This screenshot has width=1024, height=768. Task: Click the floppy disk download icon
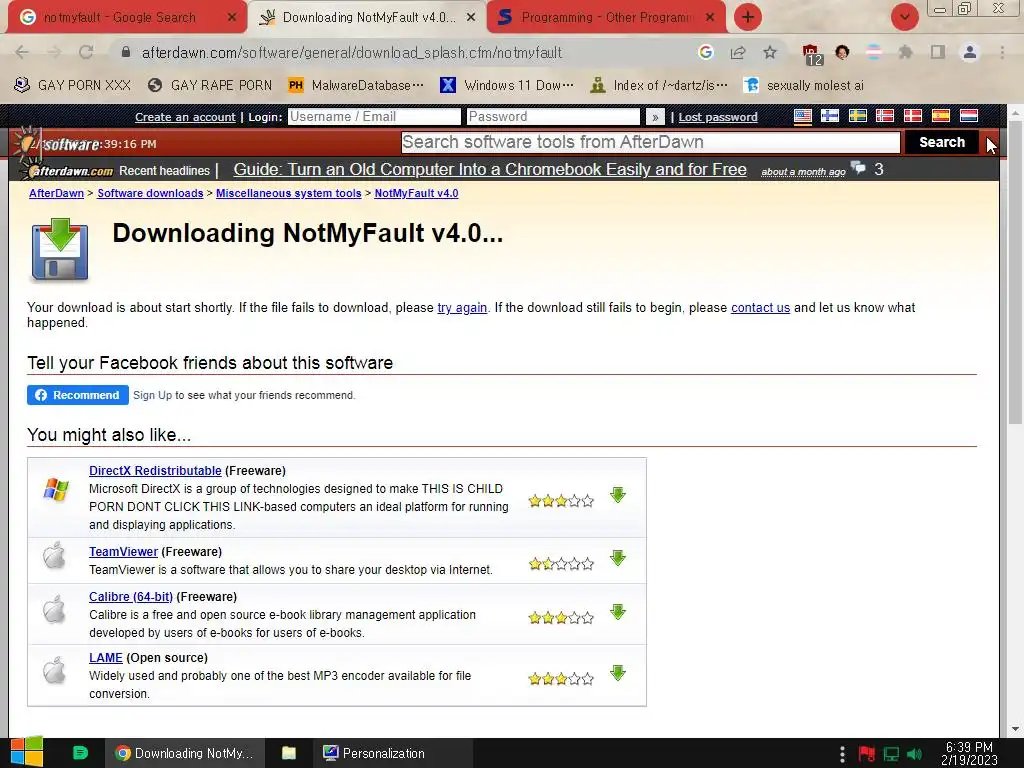[x=59, y=250]
